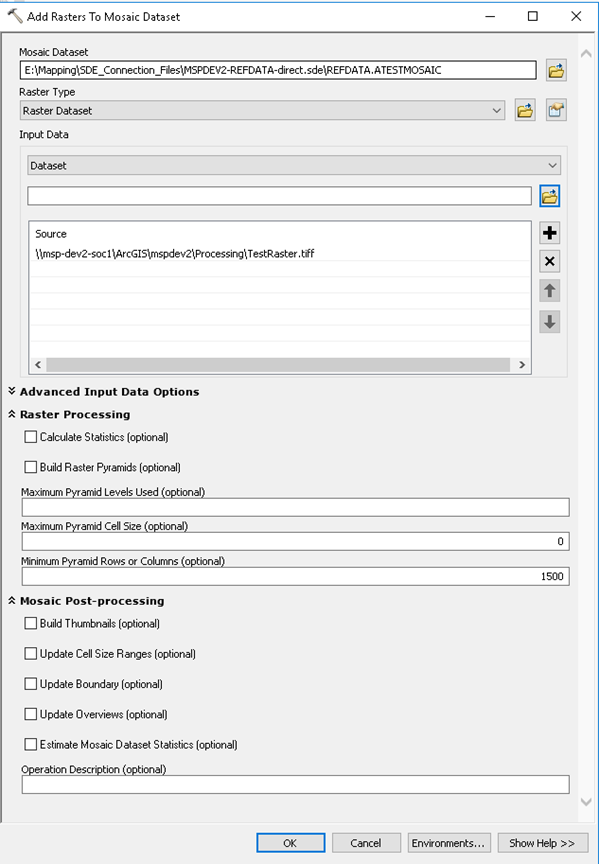599x864 pixels.
Task: Open the Raster Type properties icon
Action: pyautogui.click(x=555, y=111)
